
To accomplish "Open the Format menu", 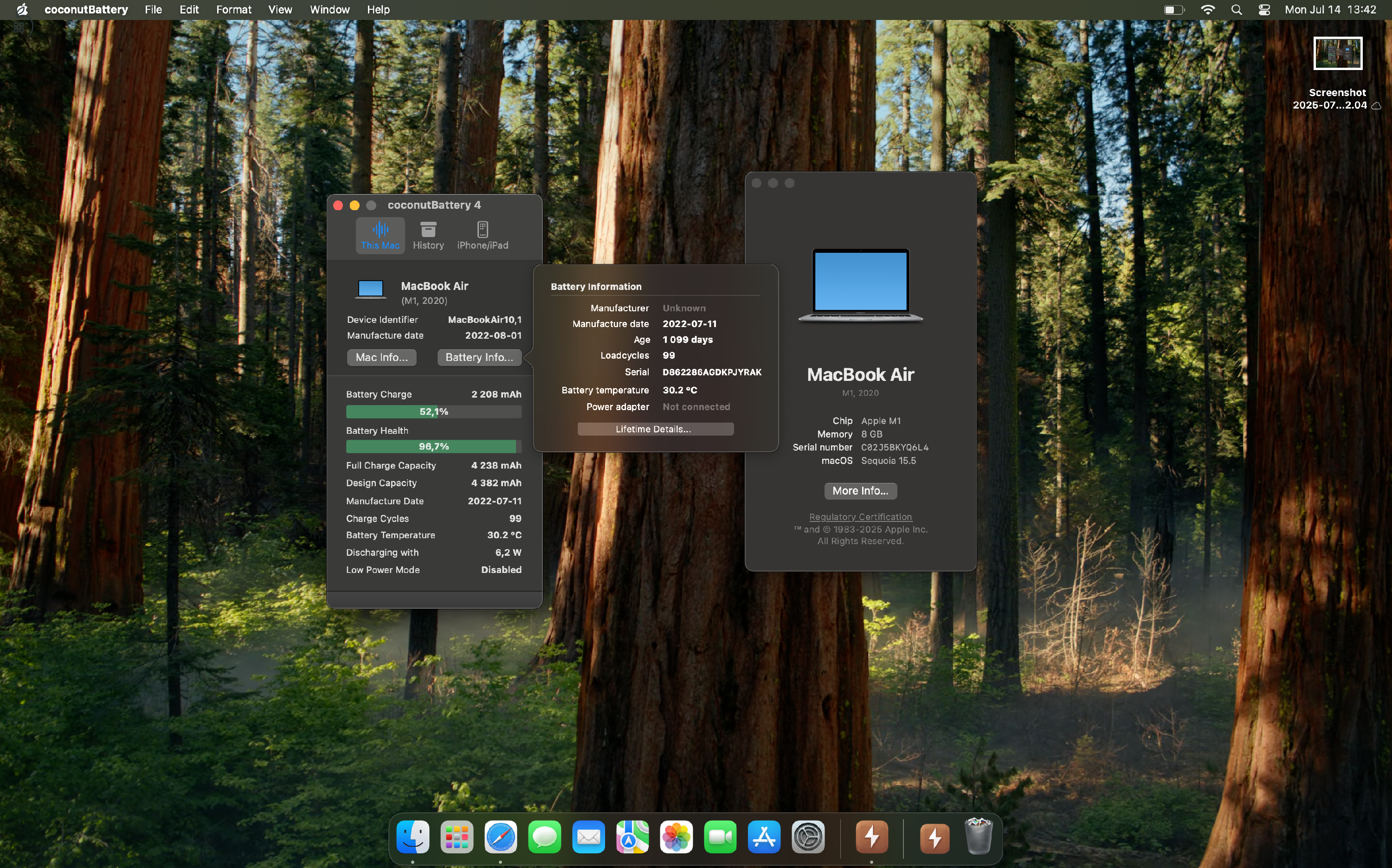I will (x=234, y=10).
